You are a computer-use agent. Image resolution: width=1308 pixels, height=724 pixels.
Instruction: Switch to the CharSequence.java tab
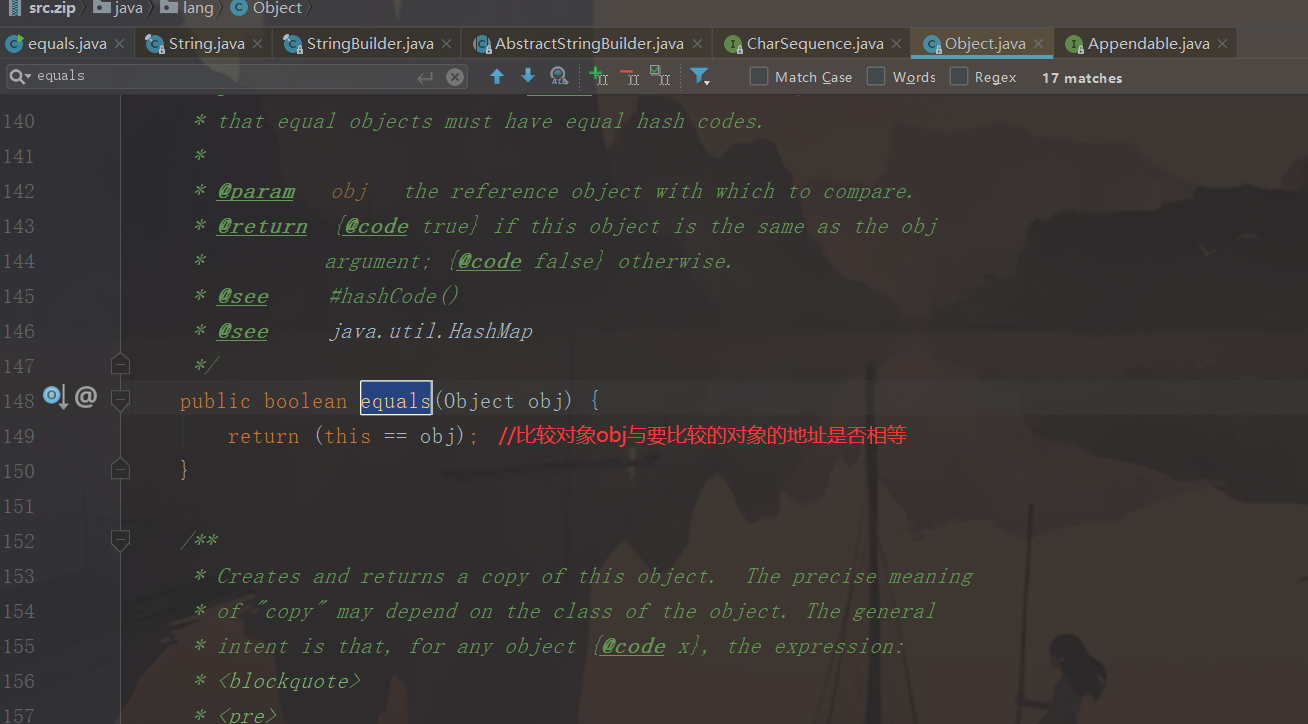[x=814, y=44]
